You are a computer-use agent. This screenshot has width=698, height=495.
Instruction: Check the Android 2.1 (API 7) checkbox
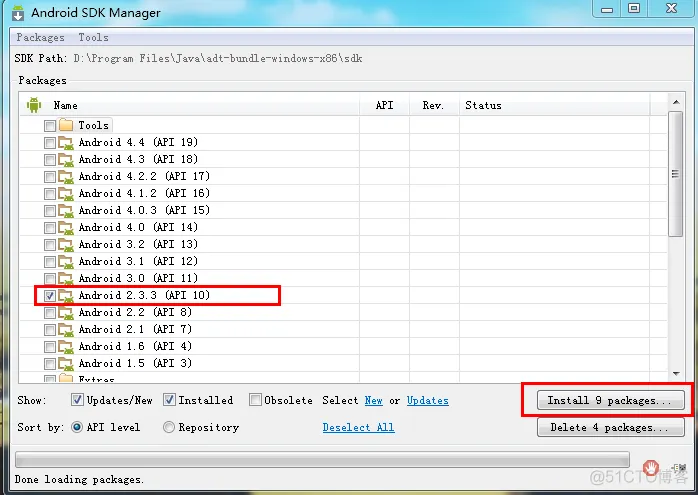tap(50, 329)
